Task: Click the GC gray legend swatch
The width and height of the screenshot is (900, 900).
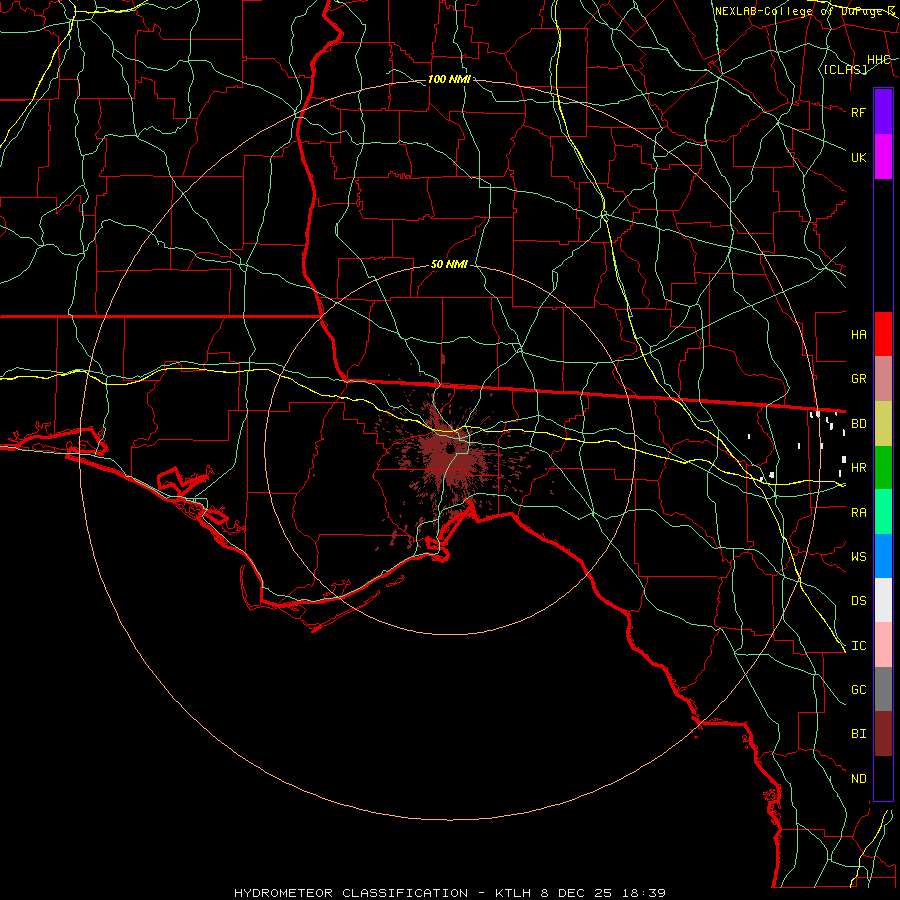Action: (x=883, y=689)
